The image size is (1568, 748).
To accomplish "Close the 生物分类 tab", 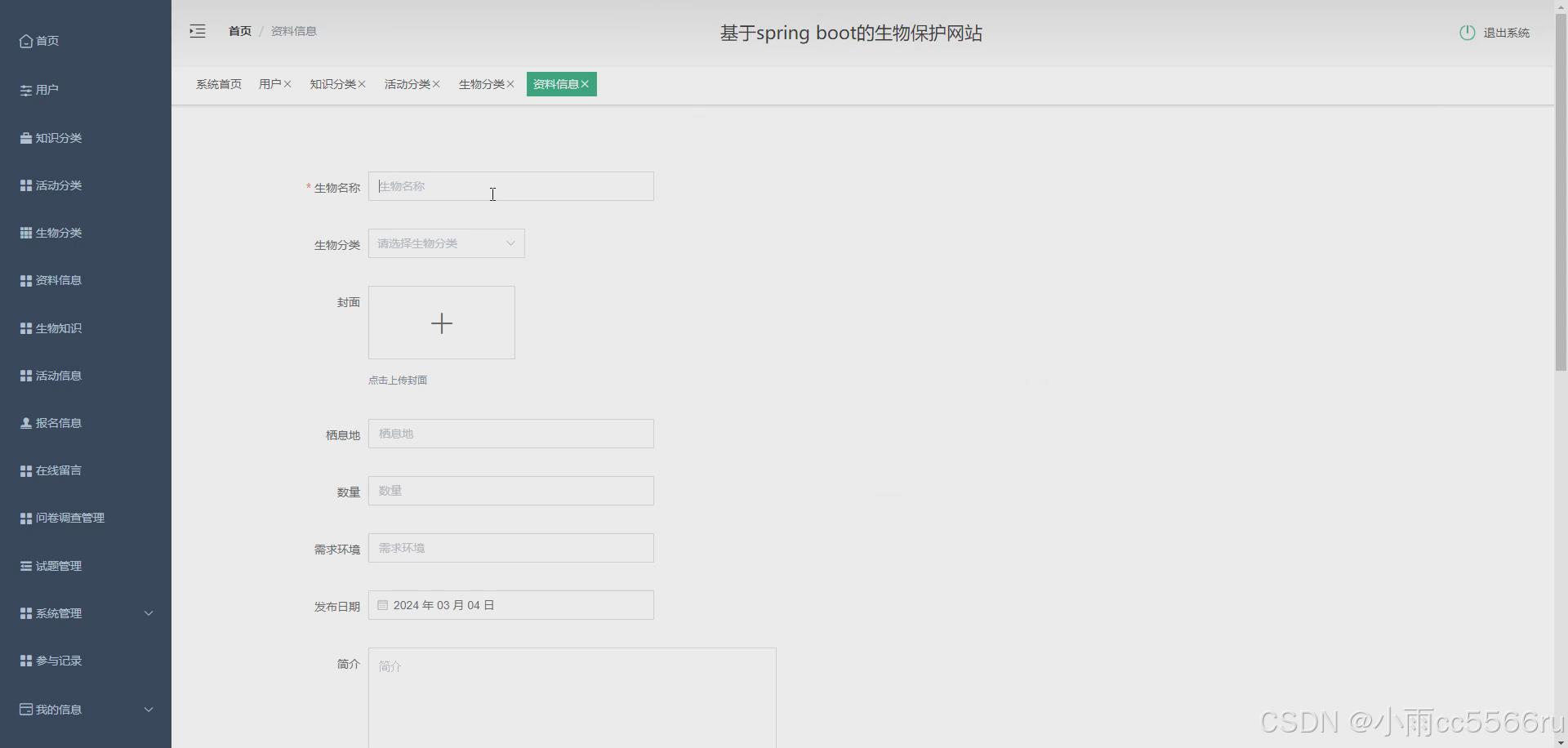I will tap(510, 84).
